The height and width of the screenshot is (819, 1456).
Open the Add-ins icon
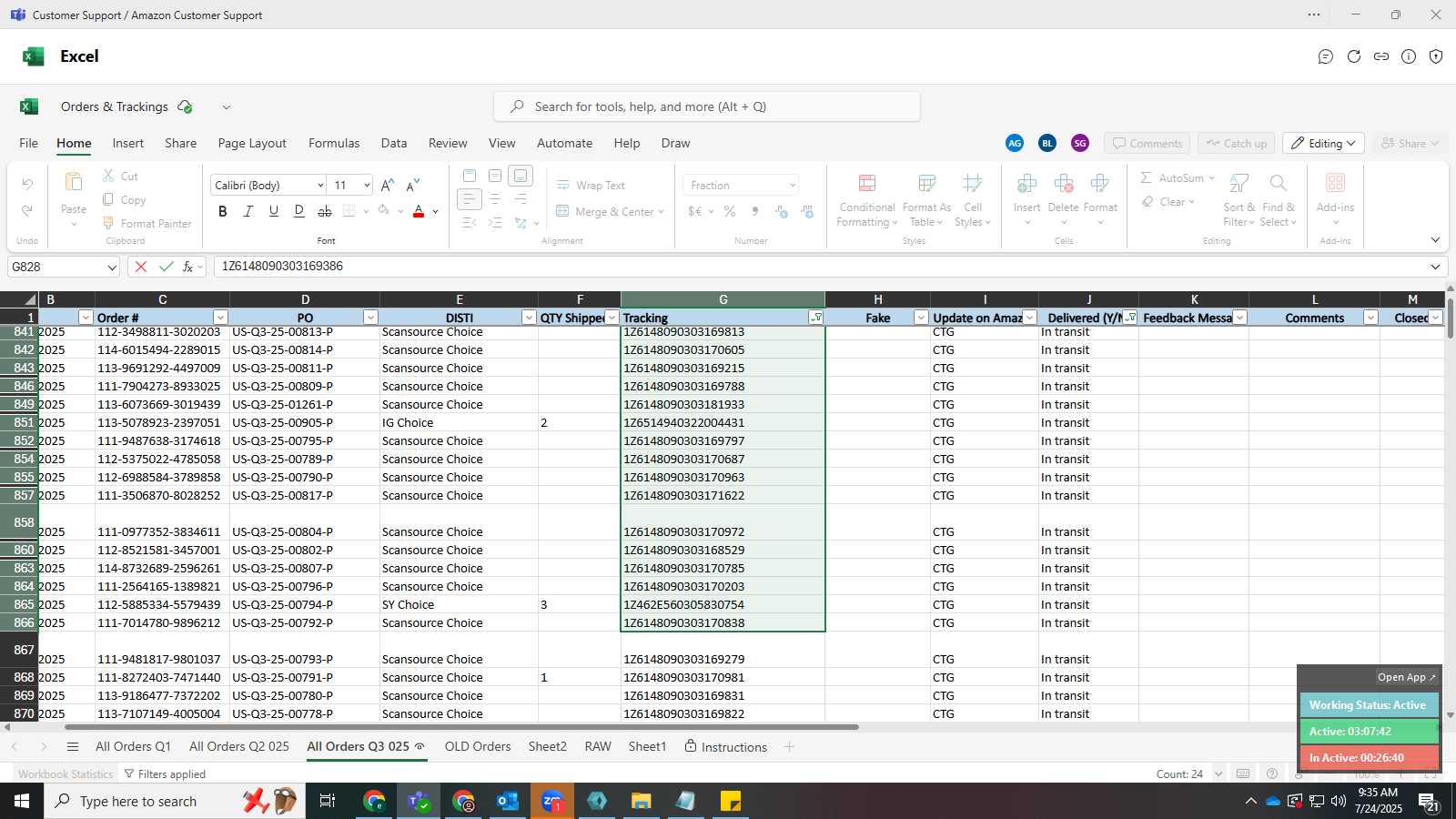(1335, 183)
